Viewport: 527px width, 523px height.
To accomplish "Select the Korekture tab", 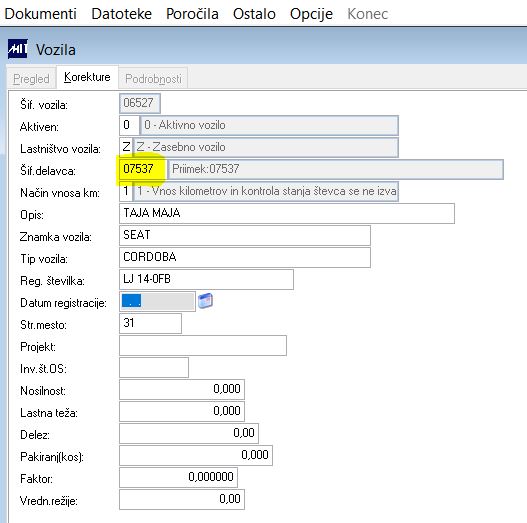I will tap(87, 77).
